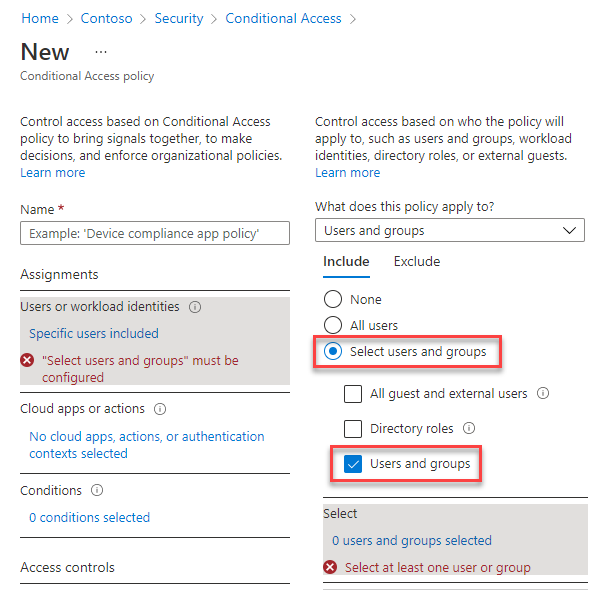Uncheck the Users and groups checkbox

[x=353, y=464]
